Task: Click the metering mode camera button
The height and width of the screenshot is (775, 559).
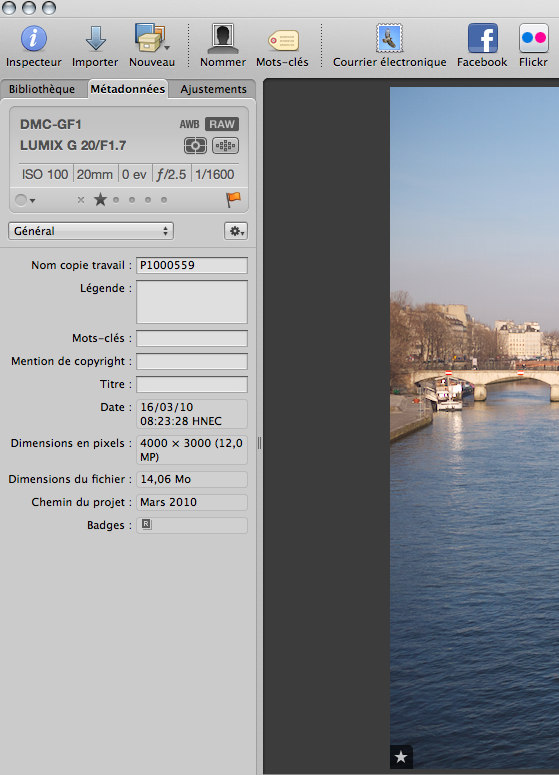Action: point(195,145)
